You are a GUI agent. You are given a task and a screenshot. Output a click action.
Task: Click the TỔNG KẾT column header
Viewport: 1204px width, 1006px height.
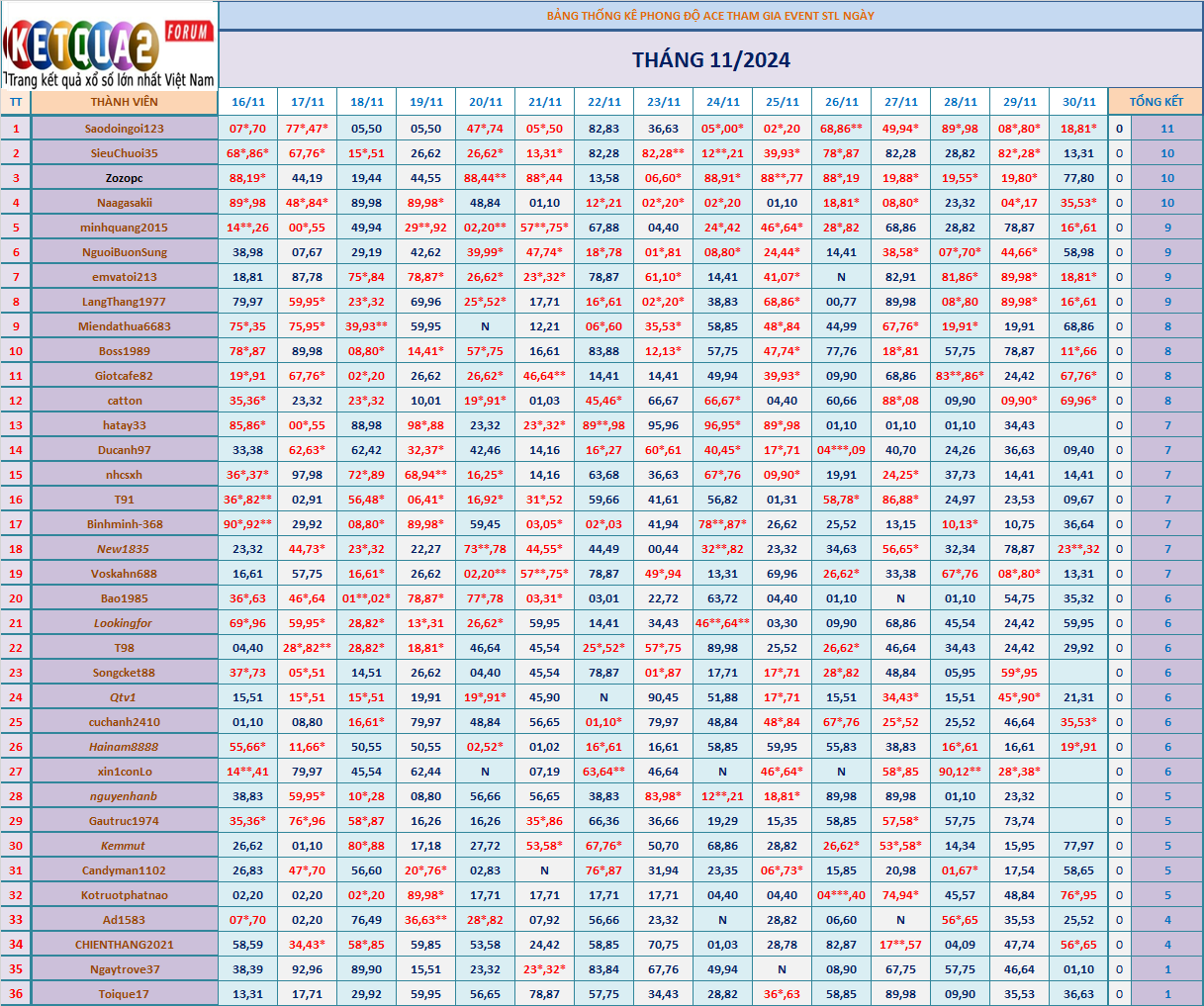[x=1156, y=102]
